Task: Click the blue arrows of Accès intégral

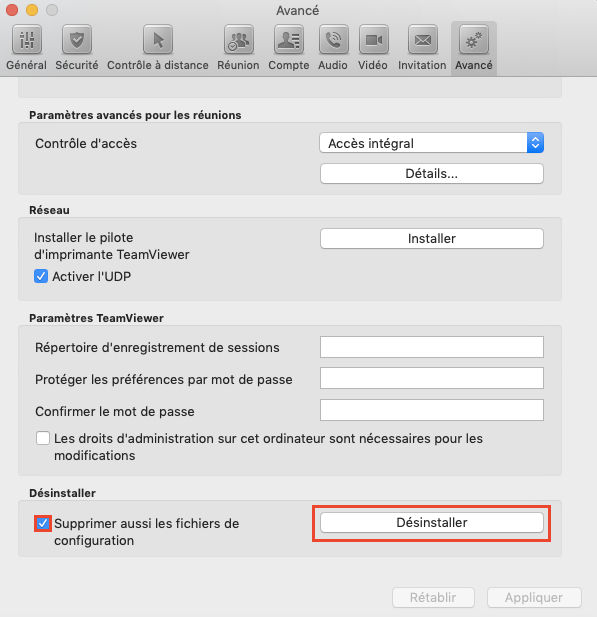Action: click(x=535, y=143)
